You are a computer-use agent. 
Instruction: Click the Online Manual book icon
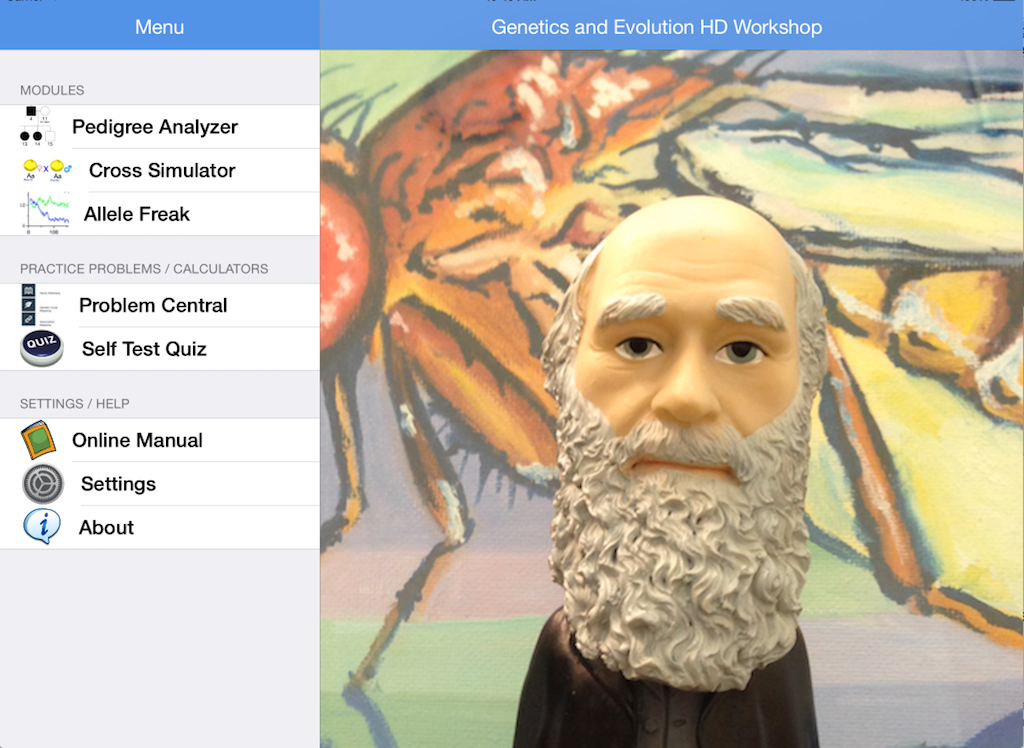39,440
